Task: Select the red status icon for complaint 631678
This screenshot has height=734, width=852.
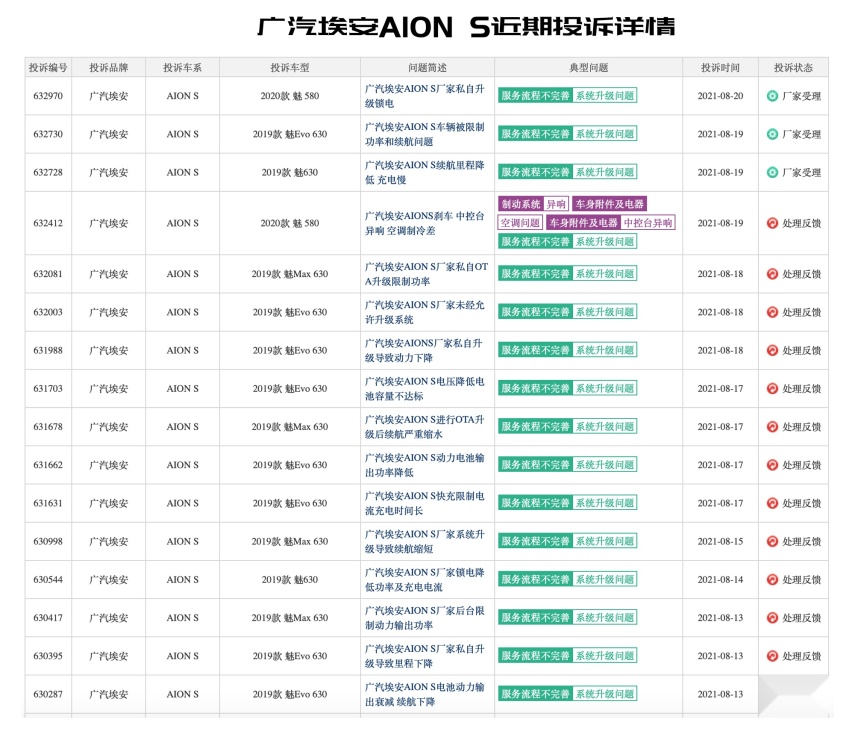Action: pos(772,426)
